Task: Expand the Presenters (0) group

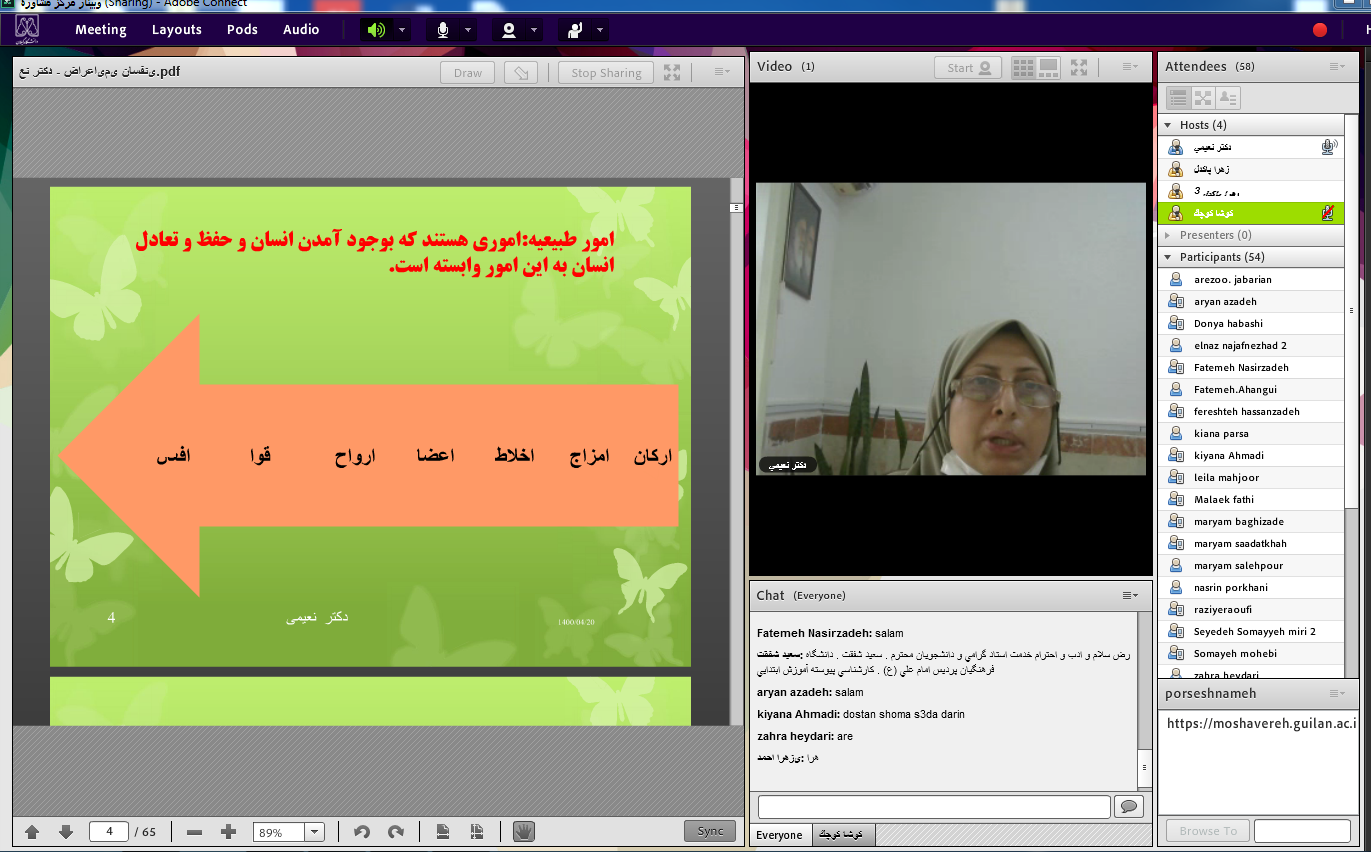Action: tap(1168, 235)
